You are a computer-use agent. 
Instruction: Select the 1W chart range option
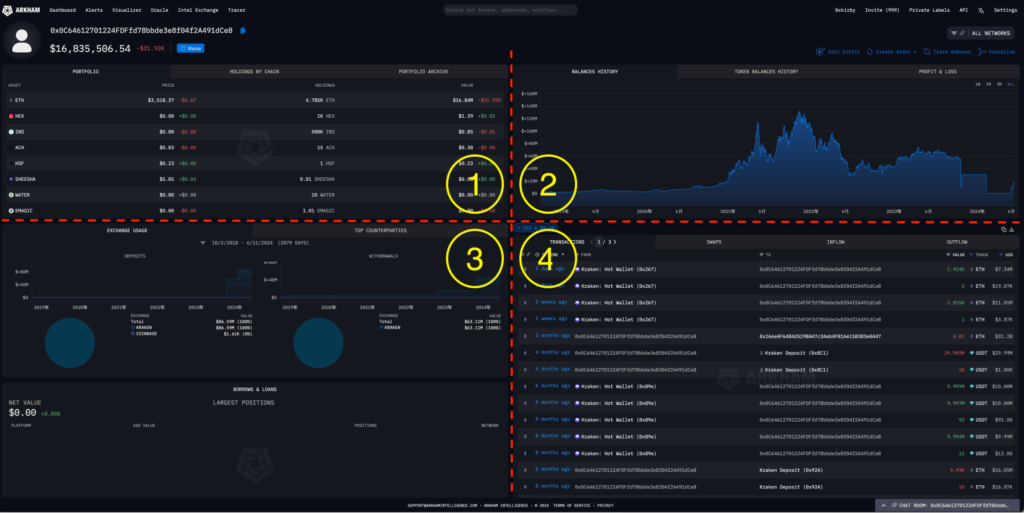coord(978,84)
